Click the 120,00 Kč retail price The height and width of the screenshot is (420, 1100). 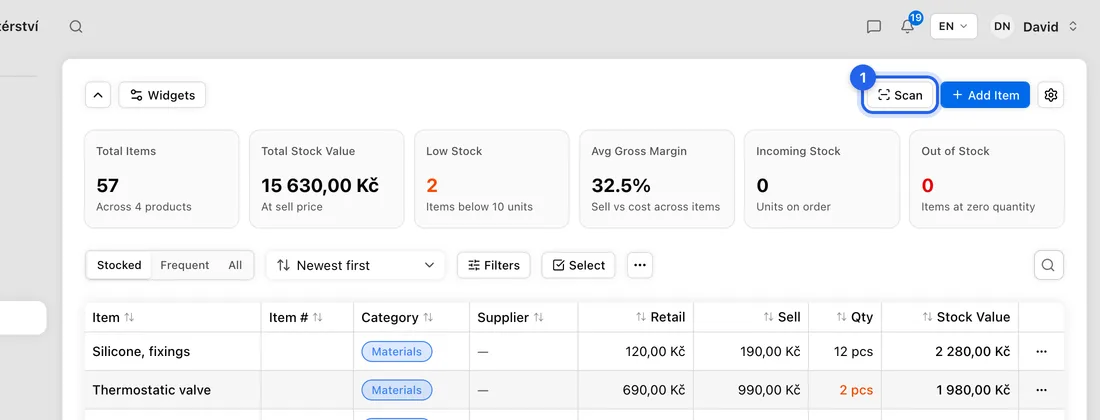pos(655,351)
